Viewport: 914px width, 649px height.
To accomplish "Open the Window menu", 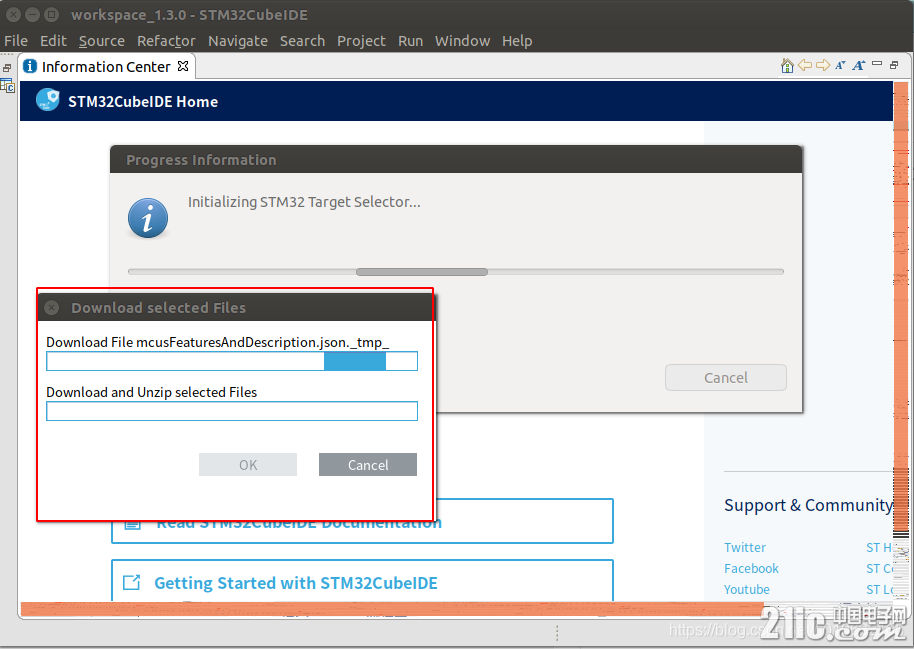I will tap(462, 41).
